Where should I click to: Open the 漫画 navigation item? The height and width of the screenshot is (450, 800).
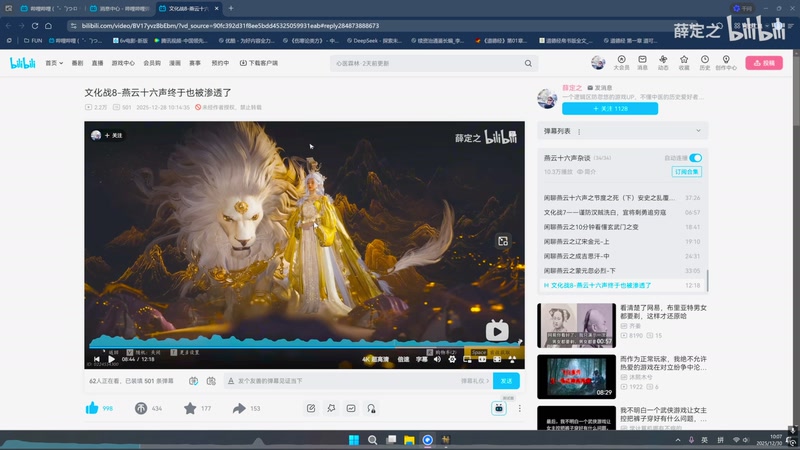[175, 63]
